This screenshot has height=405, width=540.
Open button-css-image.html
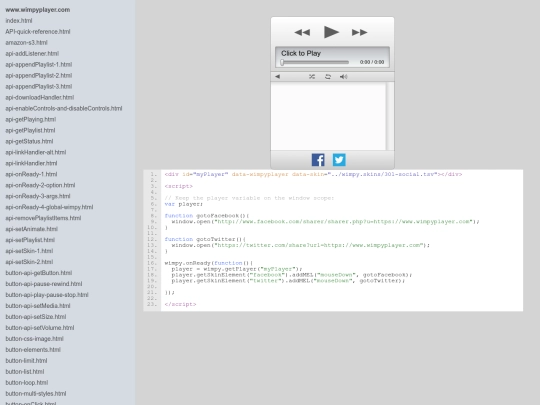click(x=34, y=339)
